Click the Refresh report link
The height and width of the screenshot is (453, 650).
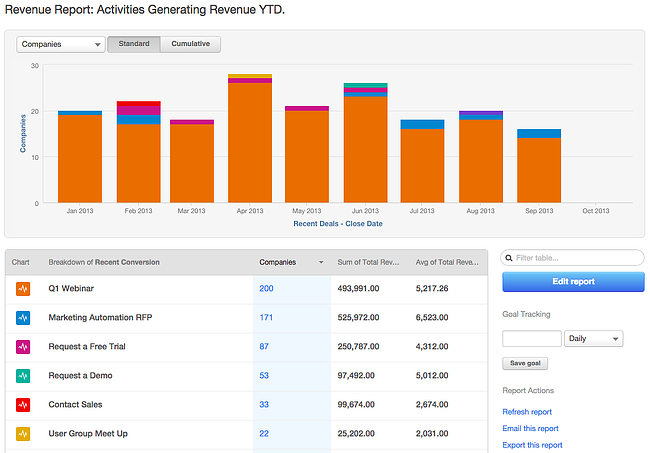527,412
